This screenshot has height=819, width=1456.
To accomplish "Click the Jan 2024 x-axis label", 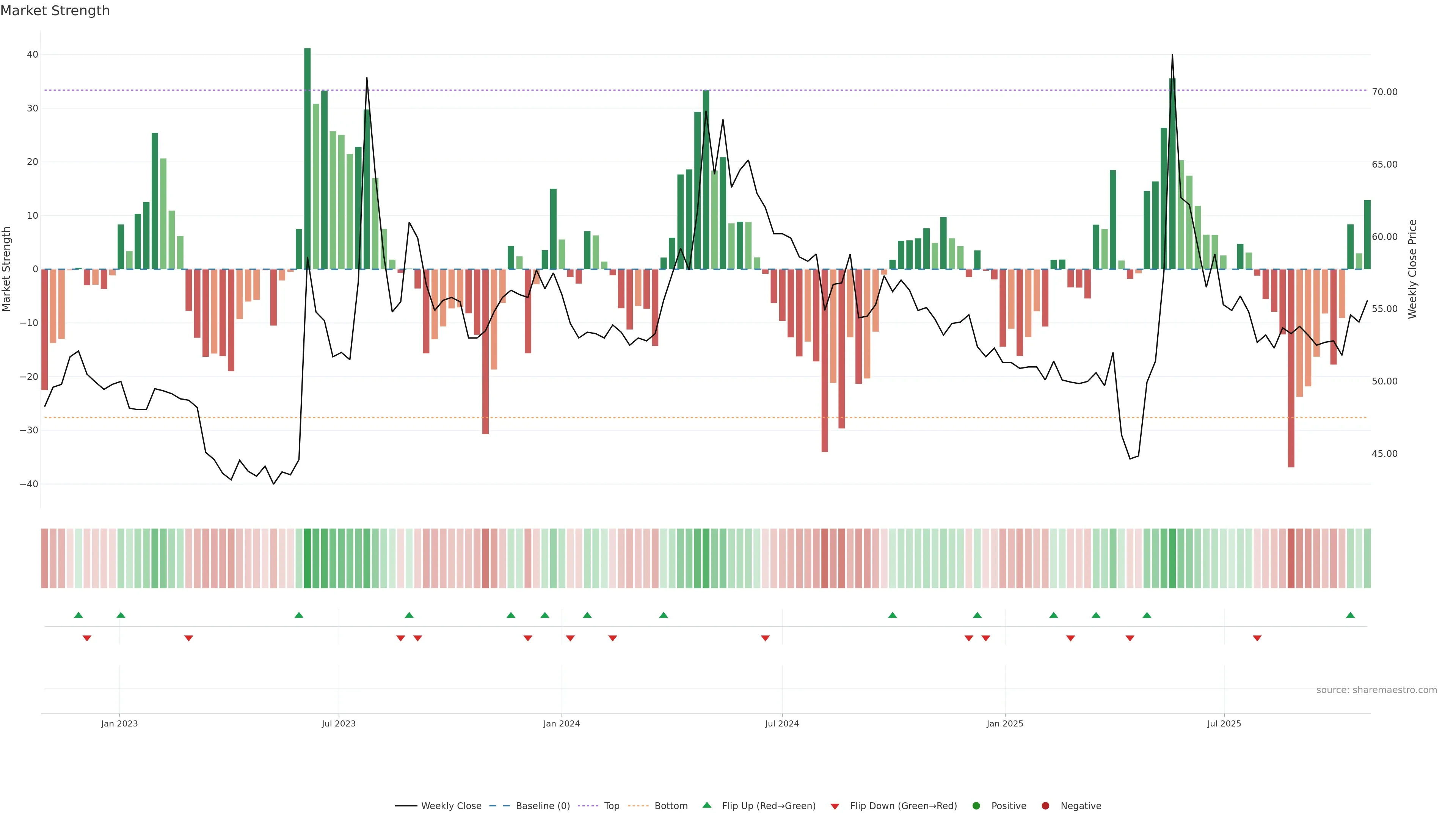I will (561, 723).
